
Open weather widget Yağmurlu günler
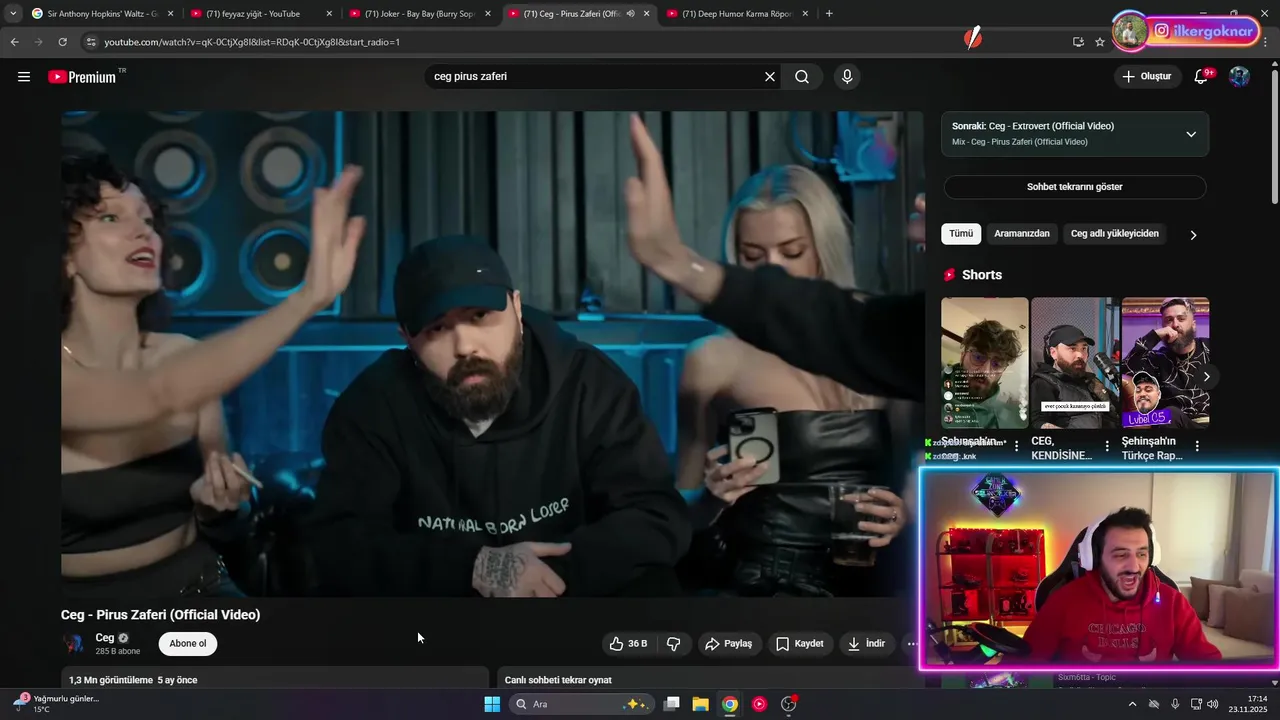click(56, 704)
